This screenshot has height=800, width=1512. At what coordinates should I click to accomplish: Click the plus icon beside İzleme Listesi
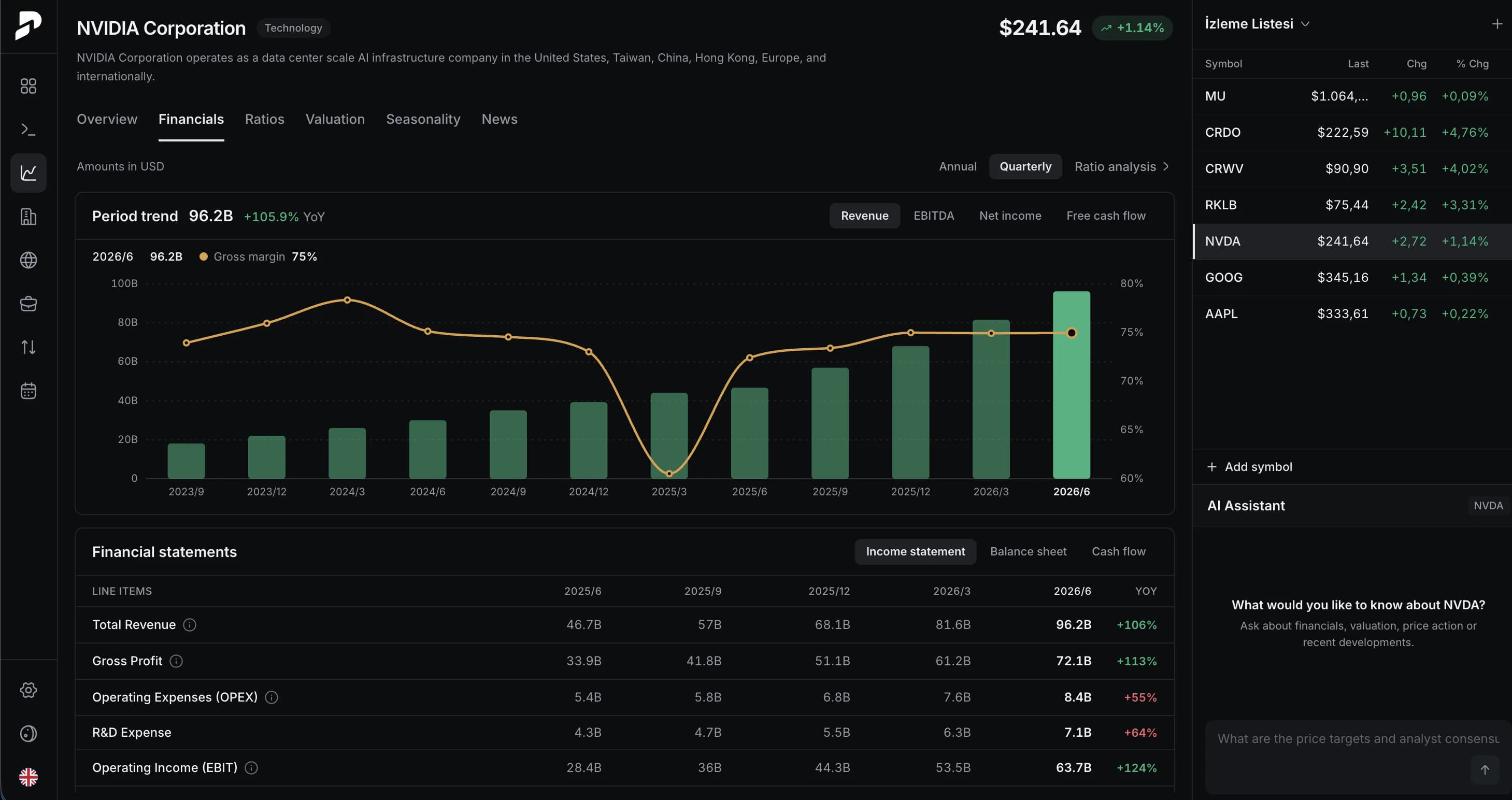click(x=1497, y=24)
